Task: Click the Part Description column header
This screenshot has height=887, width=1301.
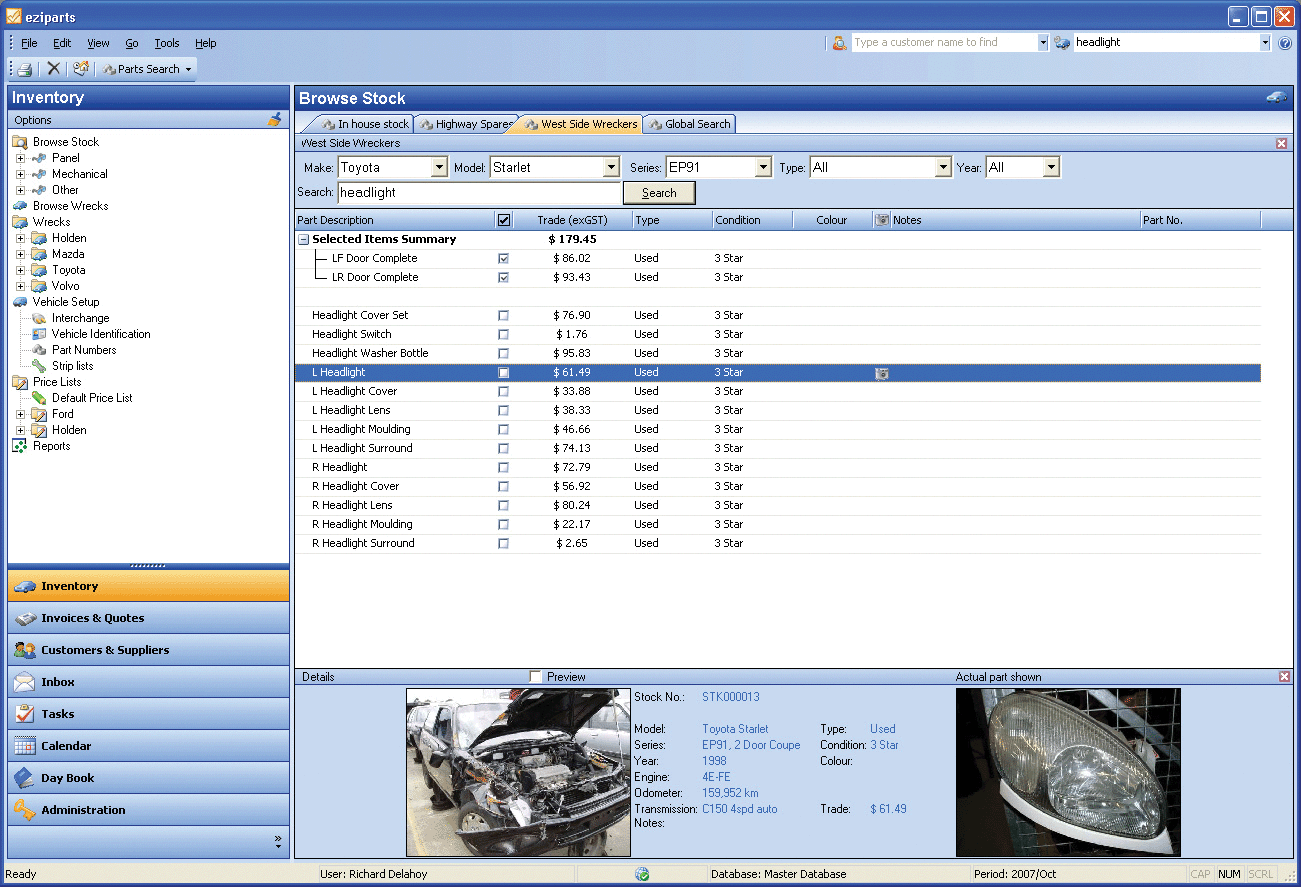Action: (395, 220)
